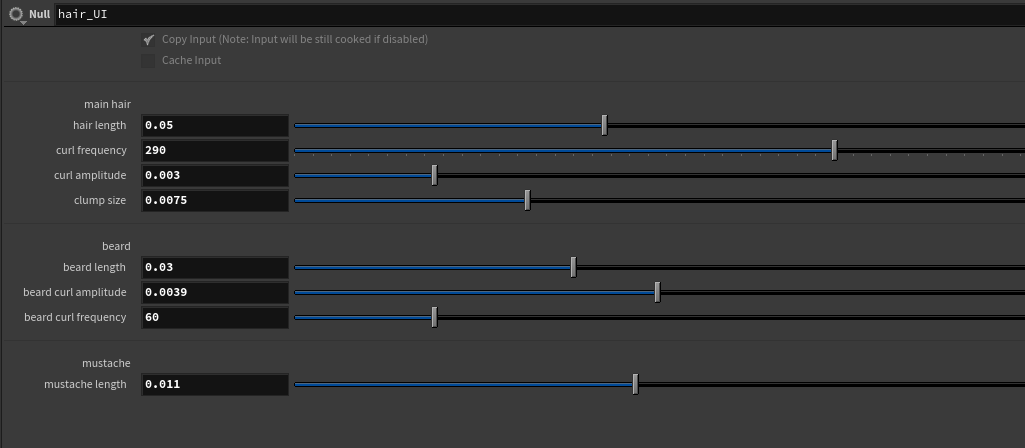Click the Null node type label
1025x448 pixels.
pos(39,14)
